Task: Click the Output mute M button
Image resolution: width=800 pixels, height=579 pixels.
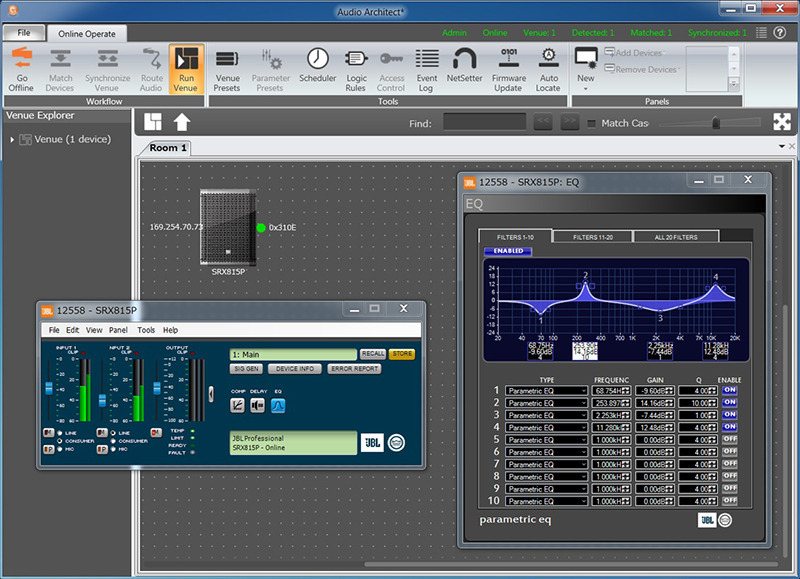Action: pyautogui.click(x=156, y=433)
